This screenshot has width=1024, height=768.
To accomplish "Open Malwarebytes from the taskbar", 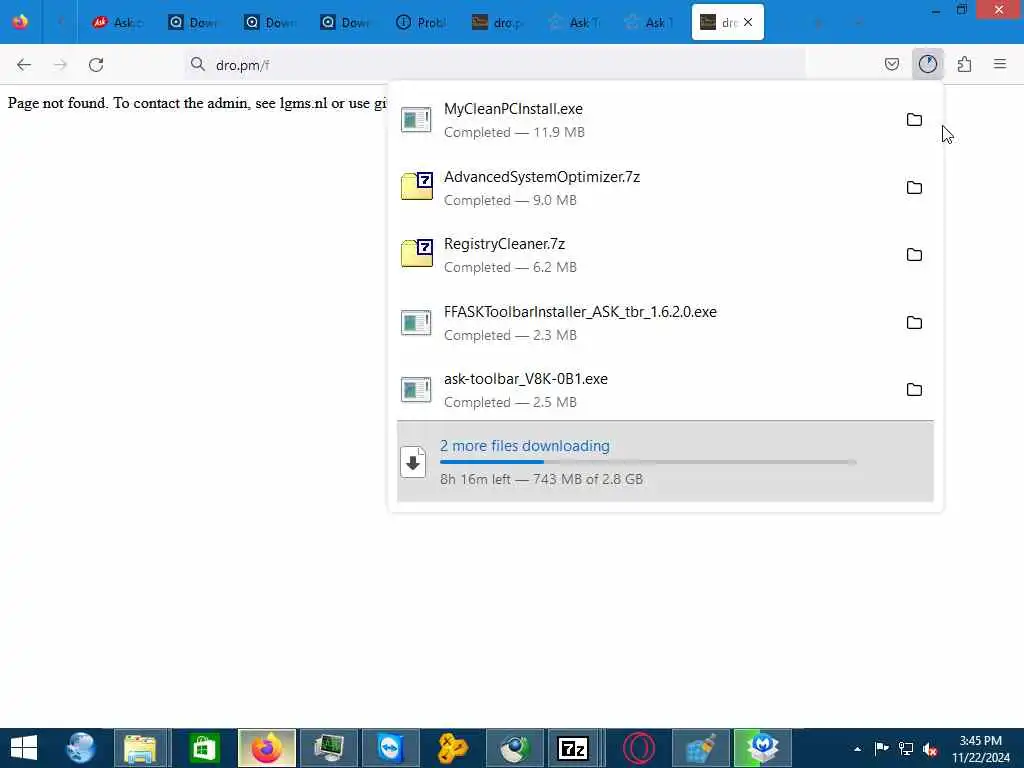I will coord(761,748).
